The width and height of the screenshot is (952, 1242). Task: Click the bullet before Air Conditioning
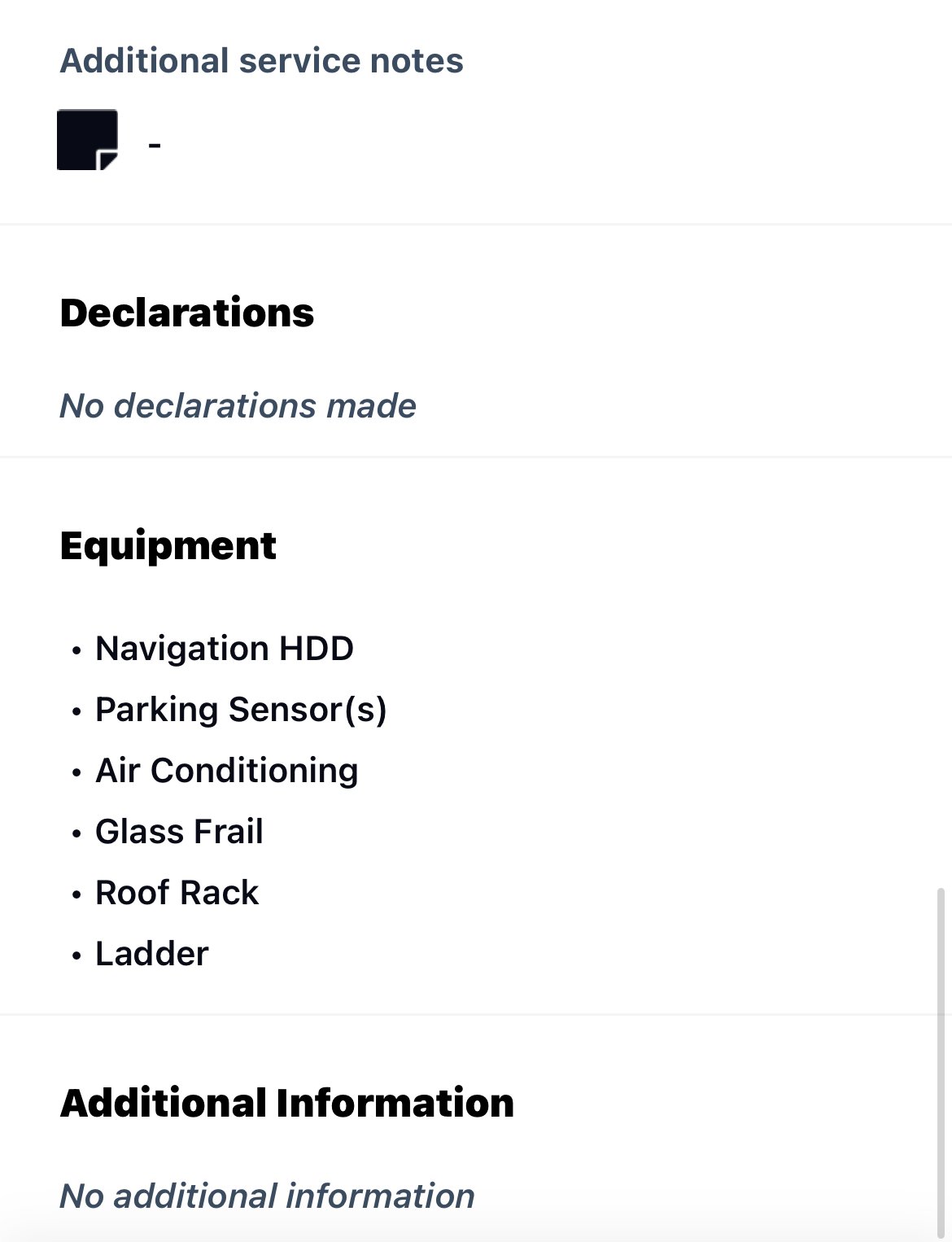pos(76,773)
